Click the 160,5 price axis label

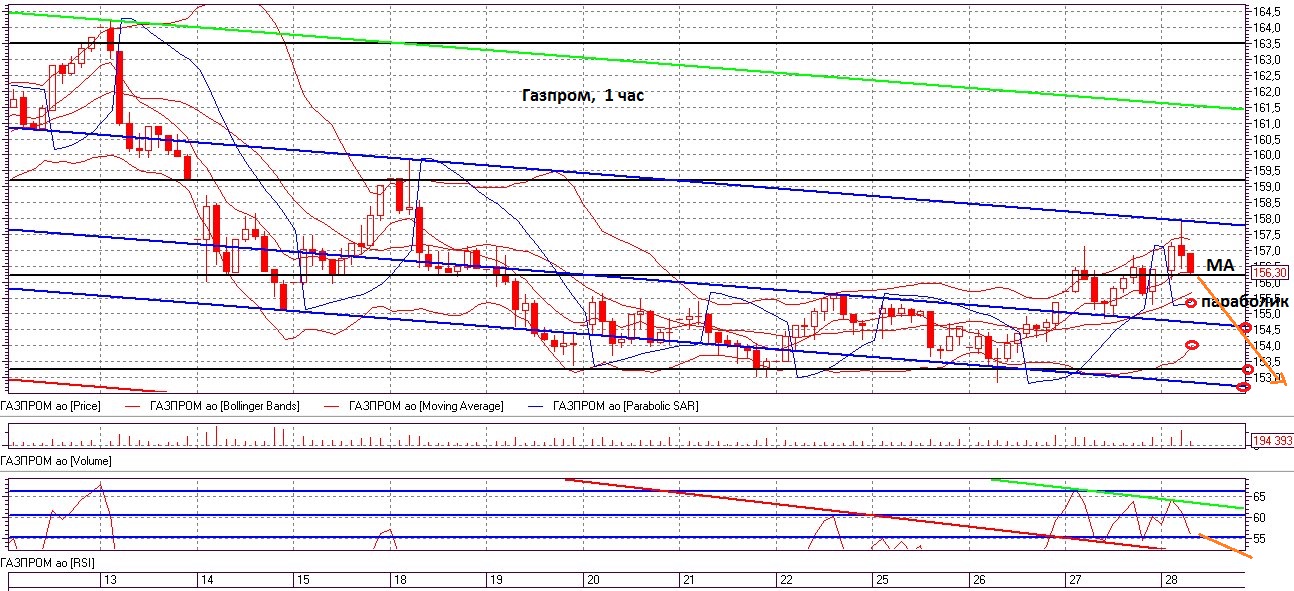coord(1268,139)
